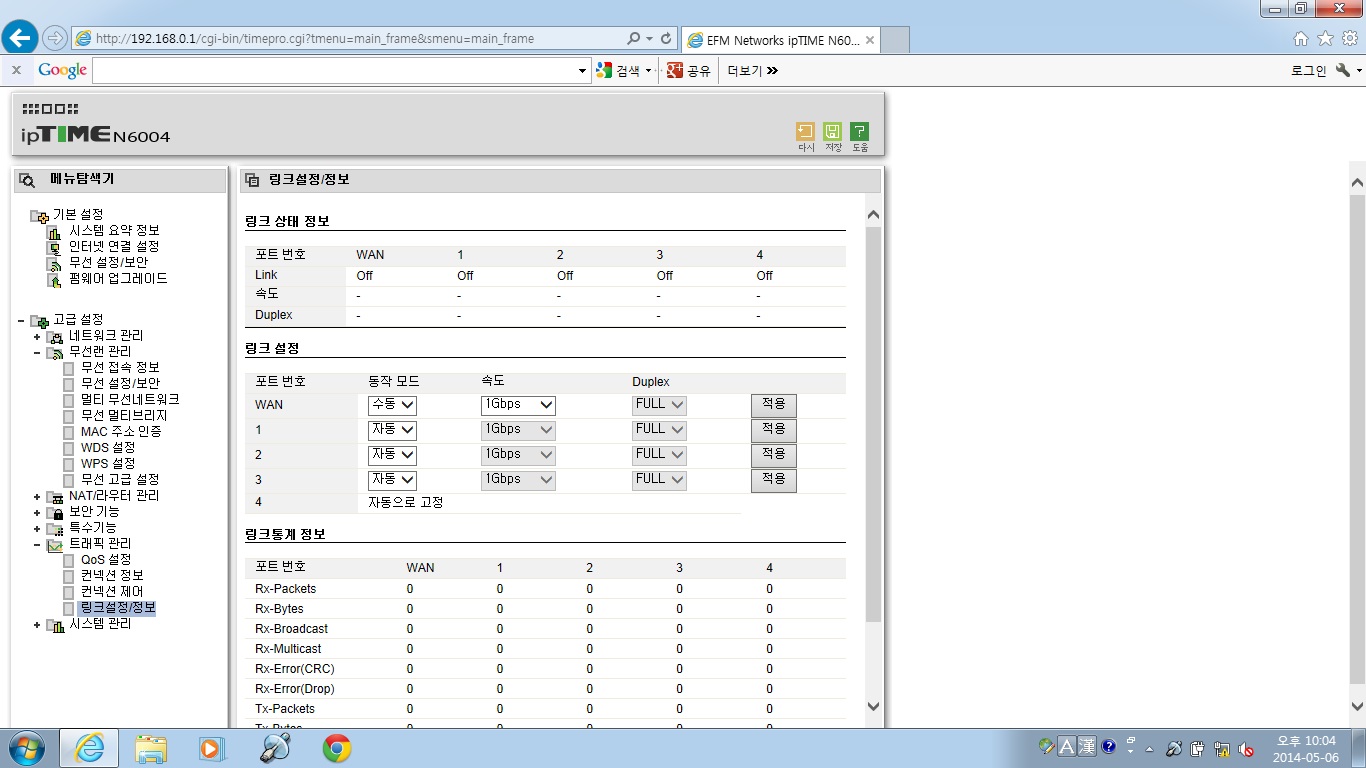Refresh the page with the address bar reload icon
Screen dimensions: 1366x768
[666, 39]
